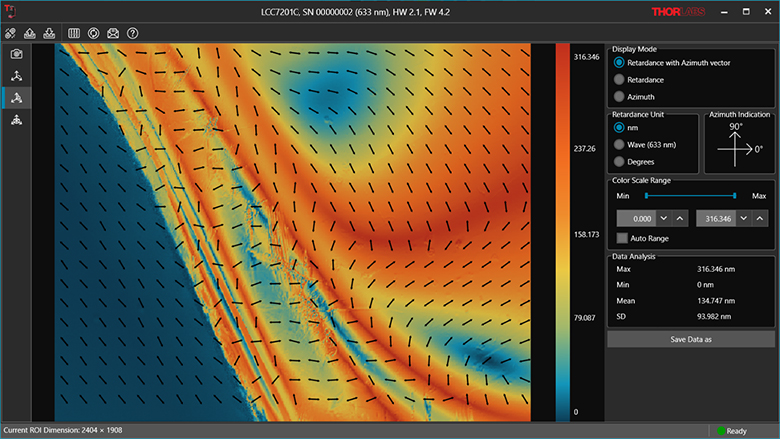Increase the color scale Max value

point(760,218)
